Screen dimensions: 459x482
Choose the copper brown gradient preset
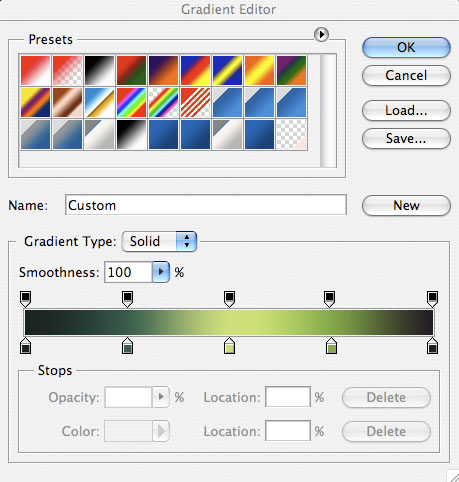tap(67, 102)
